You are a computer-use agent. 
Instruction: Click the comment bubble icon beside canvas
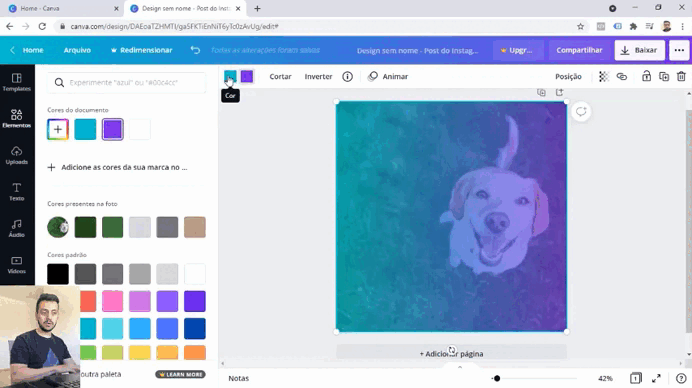(x=581, y=112)
